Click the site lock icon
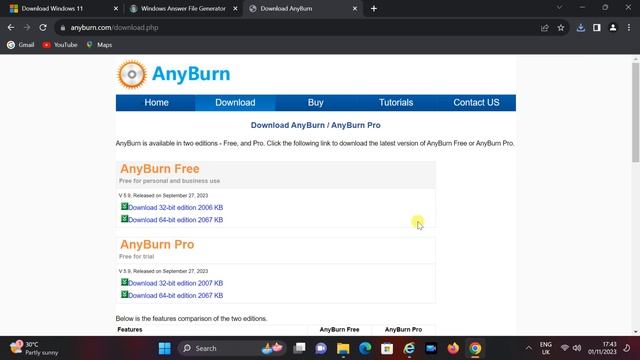Screen dimensions: 640x360 tap(62, 28)
